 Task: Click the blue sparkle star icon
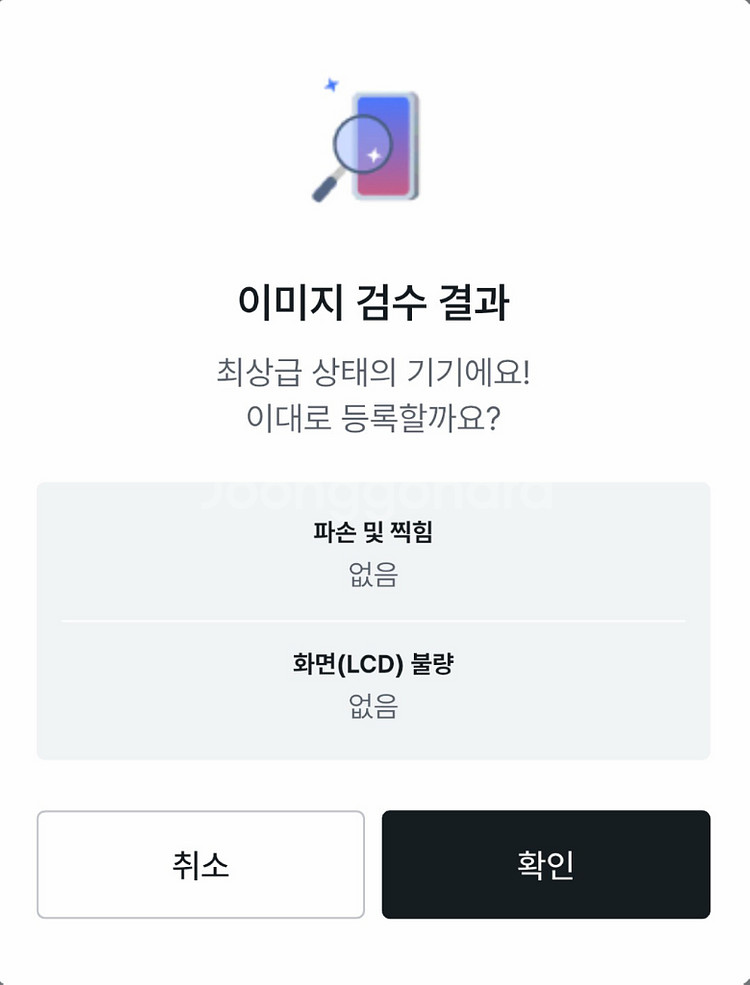(x=332, y=86)
